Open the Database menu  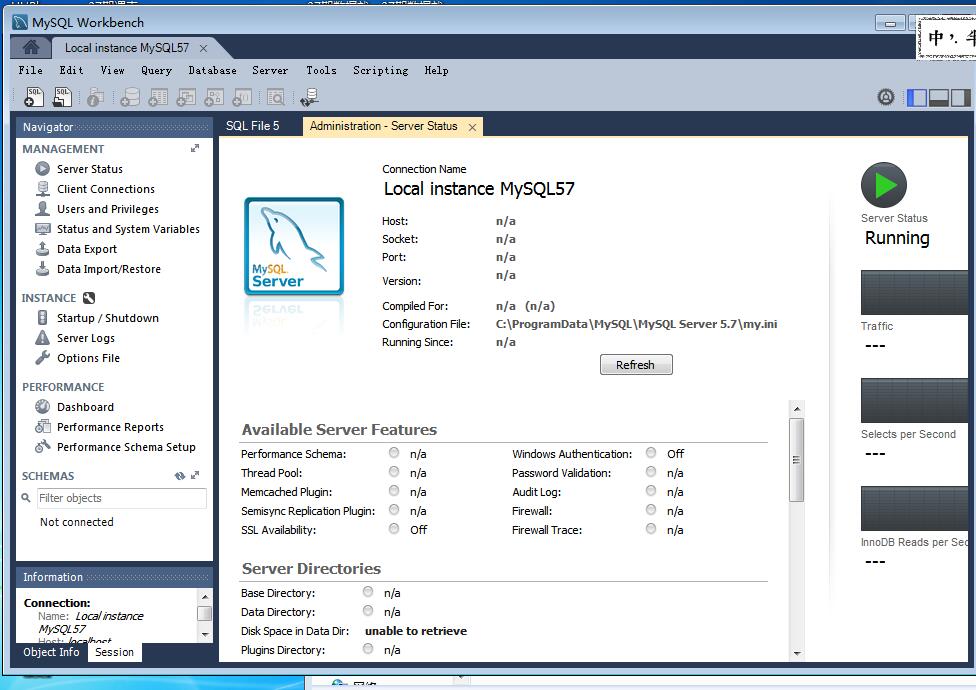pos(212,70)
